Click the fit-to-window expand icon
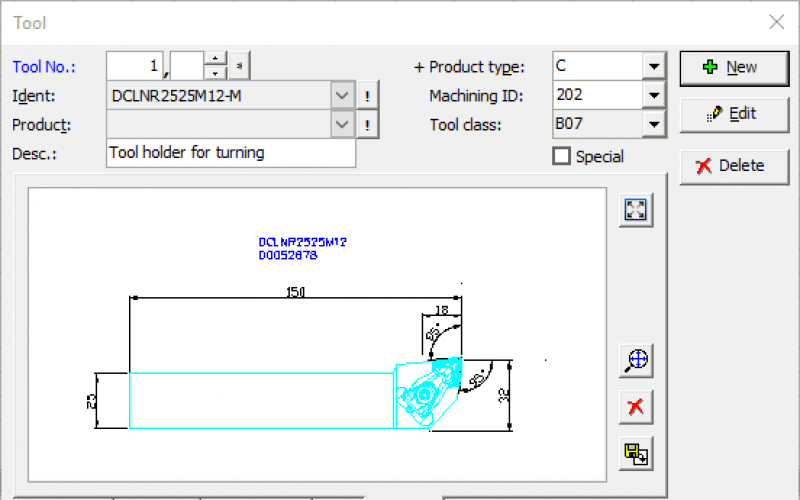800x500 pixels. click(x=635, y=210)
